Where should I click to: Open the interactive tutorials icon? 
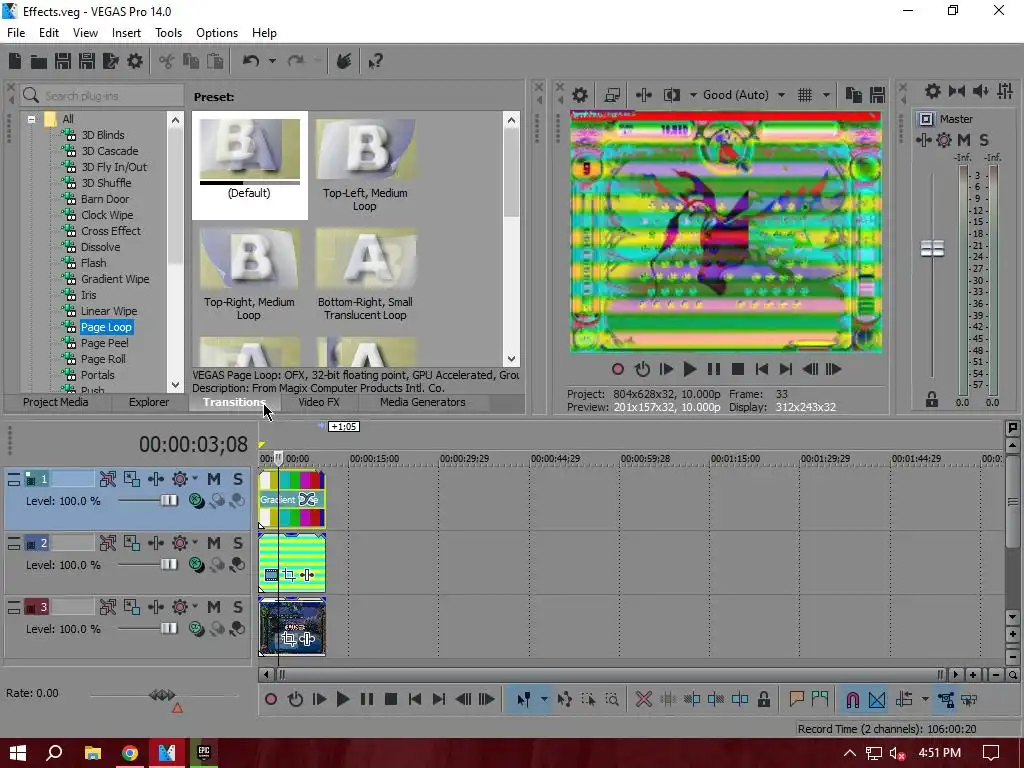coord(344,61)
